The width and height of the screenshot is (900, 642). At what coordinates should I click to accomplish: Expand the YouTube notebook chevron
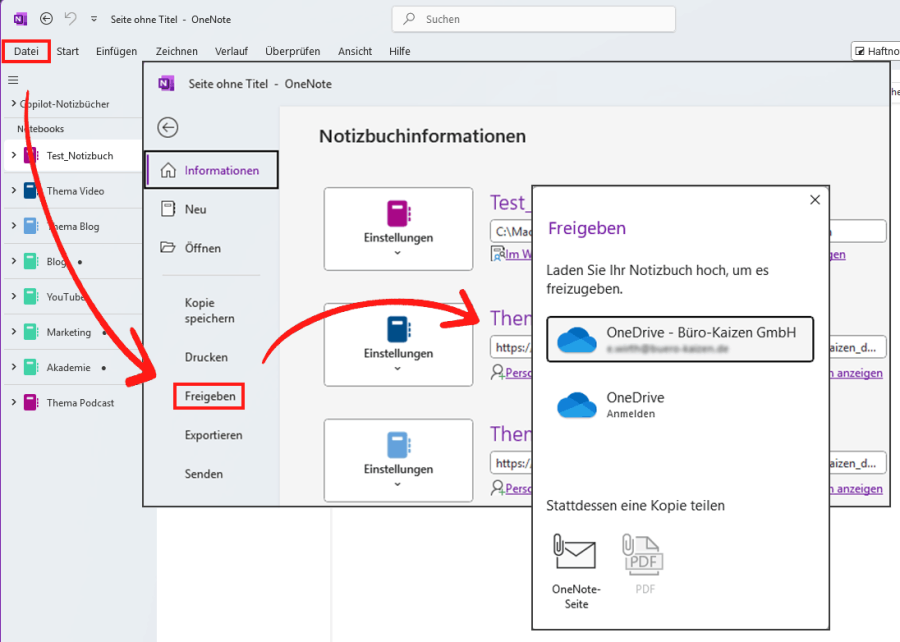click(13, 296)
